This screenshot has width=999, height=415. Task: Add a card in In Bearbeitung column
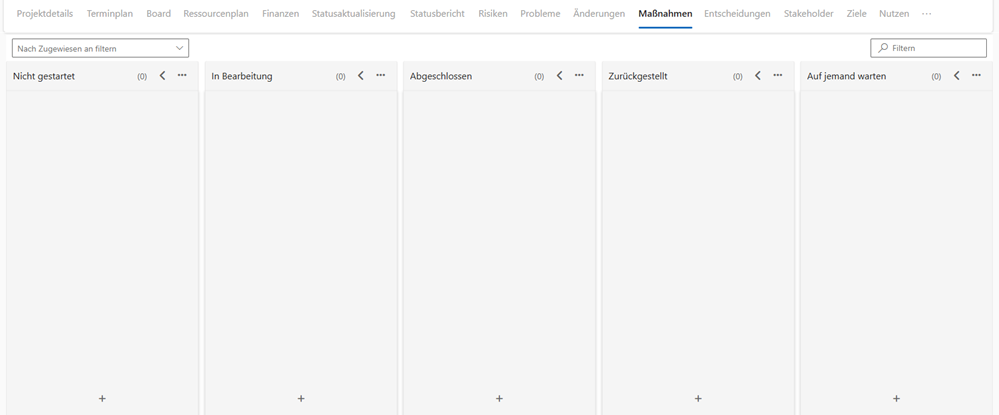[301, 398]
